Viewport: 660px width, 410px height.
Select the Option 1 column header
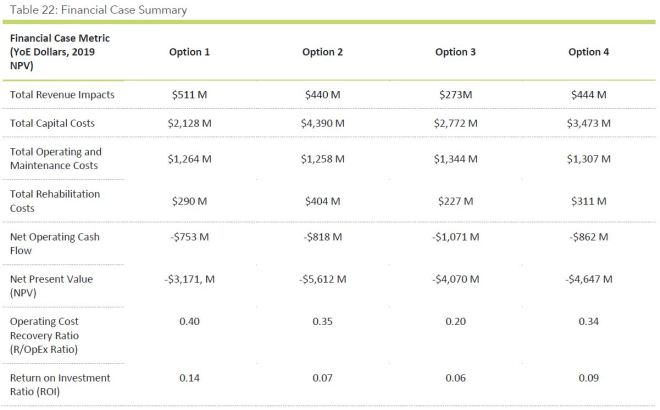click(189, 51)
